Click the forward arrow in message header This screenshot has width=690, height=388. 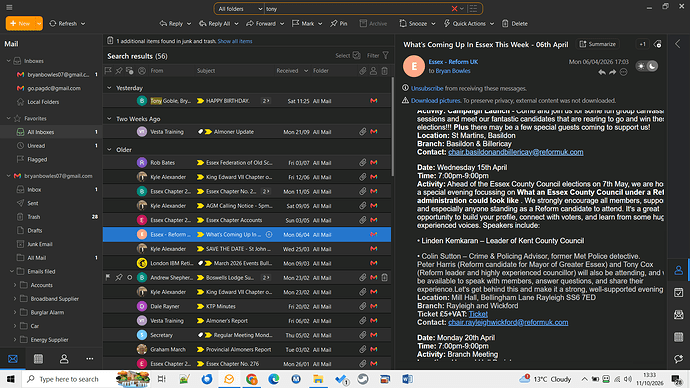click(613, 72)
